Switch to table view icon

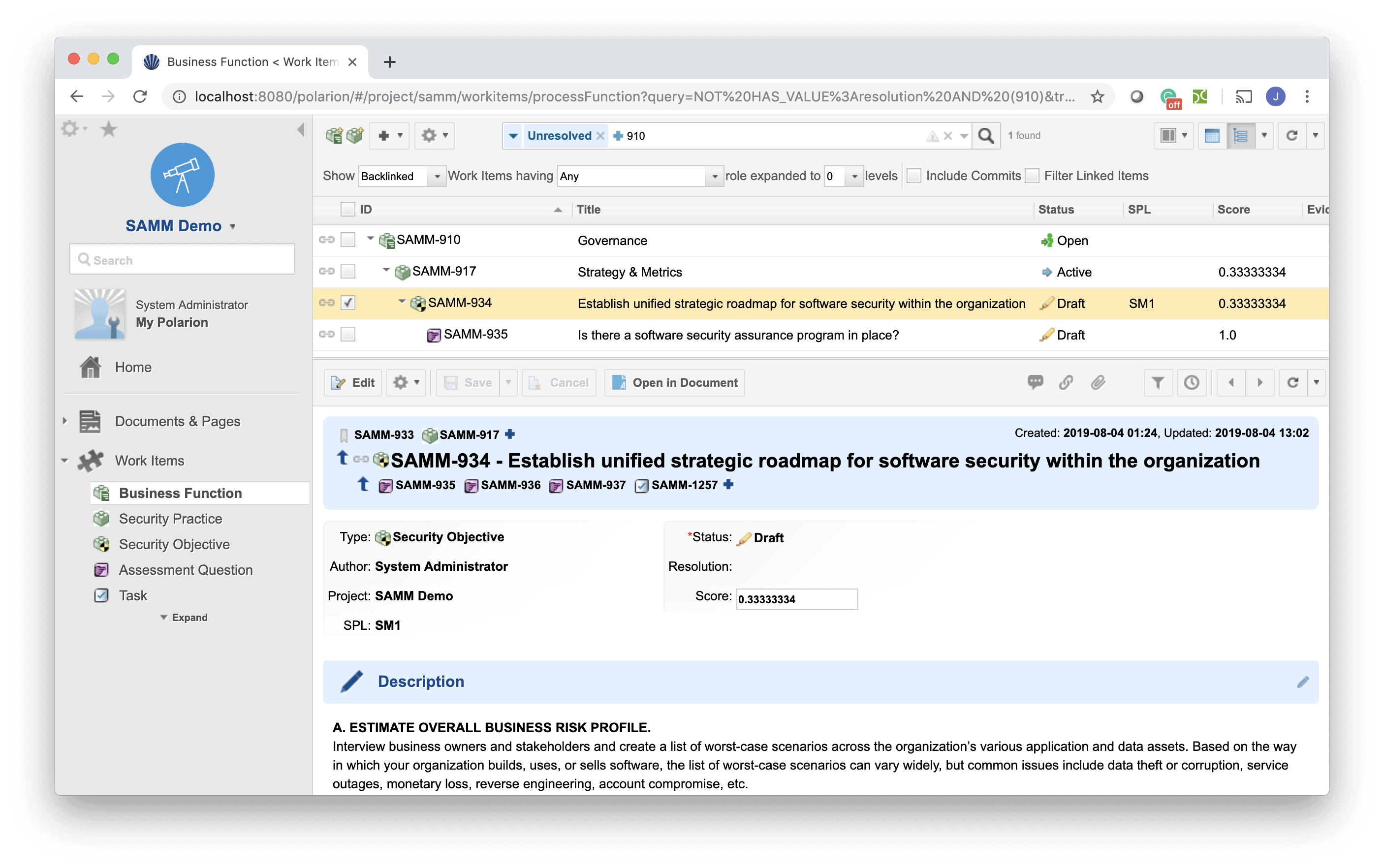point(1212,135)
